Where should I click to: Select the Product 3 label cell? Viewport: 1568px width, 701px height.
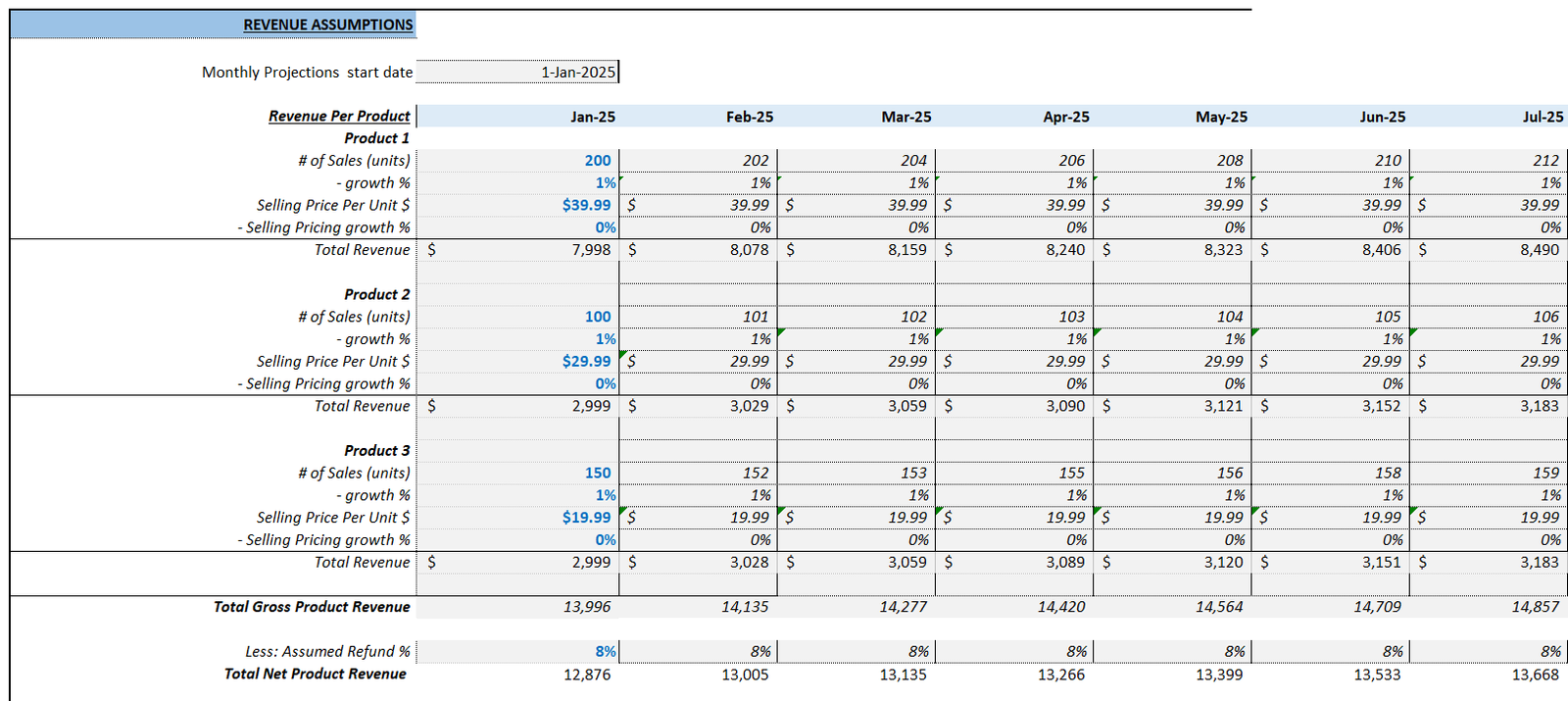coord(376,451)
